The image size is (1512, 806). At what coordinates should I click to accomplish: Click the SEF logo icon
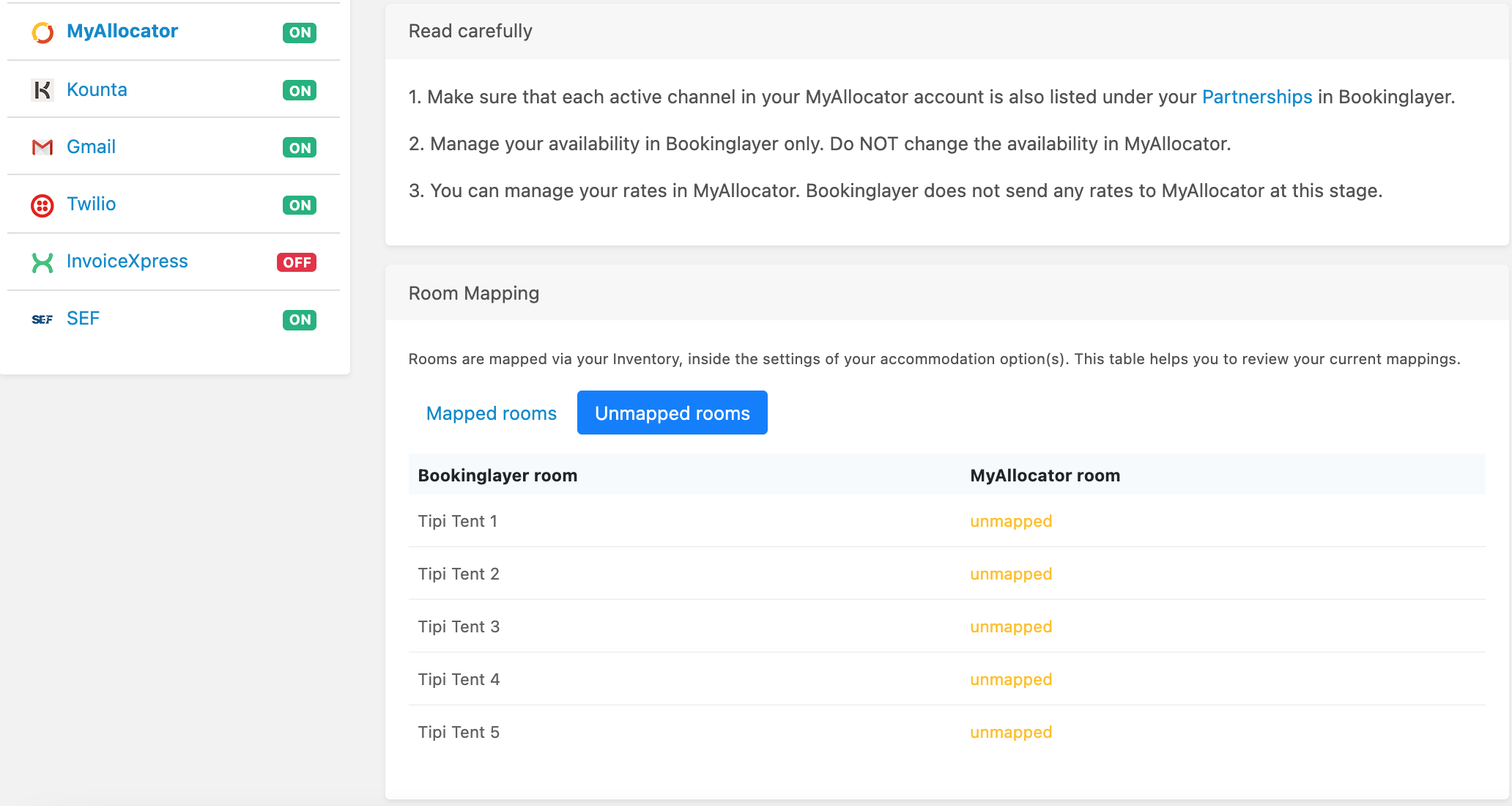[42, 319]
